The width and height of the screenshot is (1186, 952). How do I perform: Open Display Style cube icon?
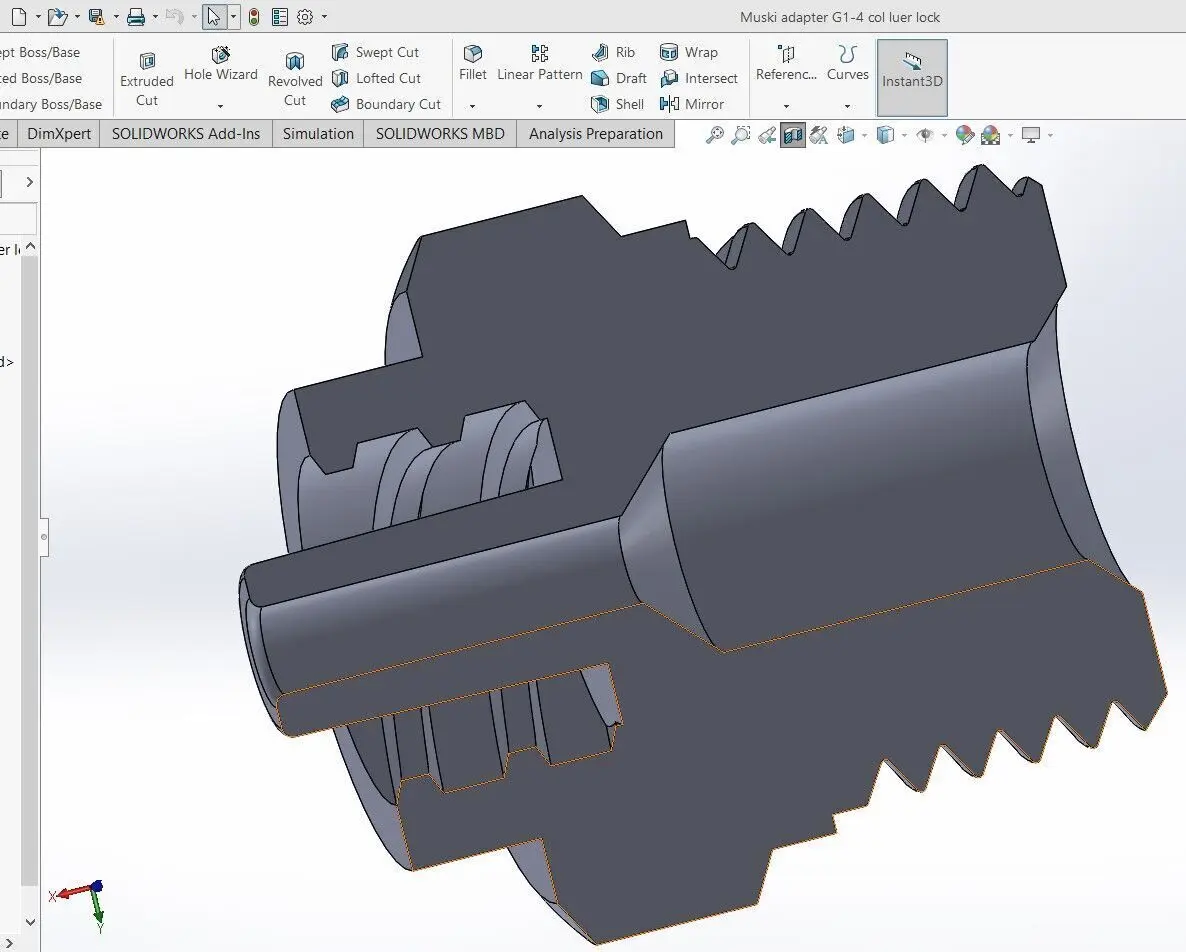[x=885, y=135]
